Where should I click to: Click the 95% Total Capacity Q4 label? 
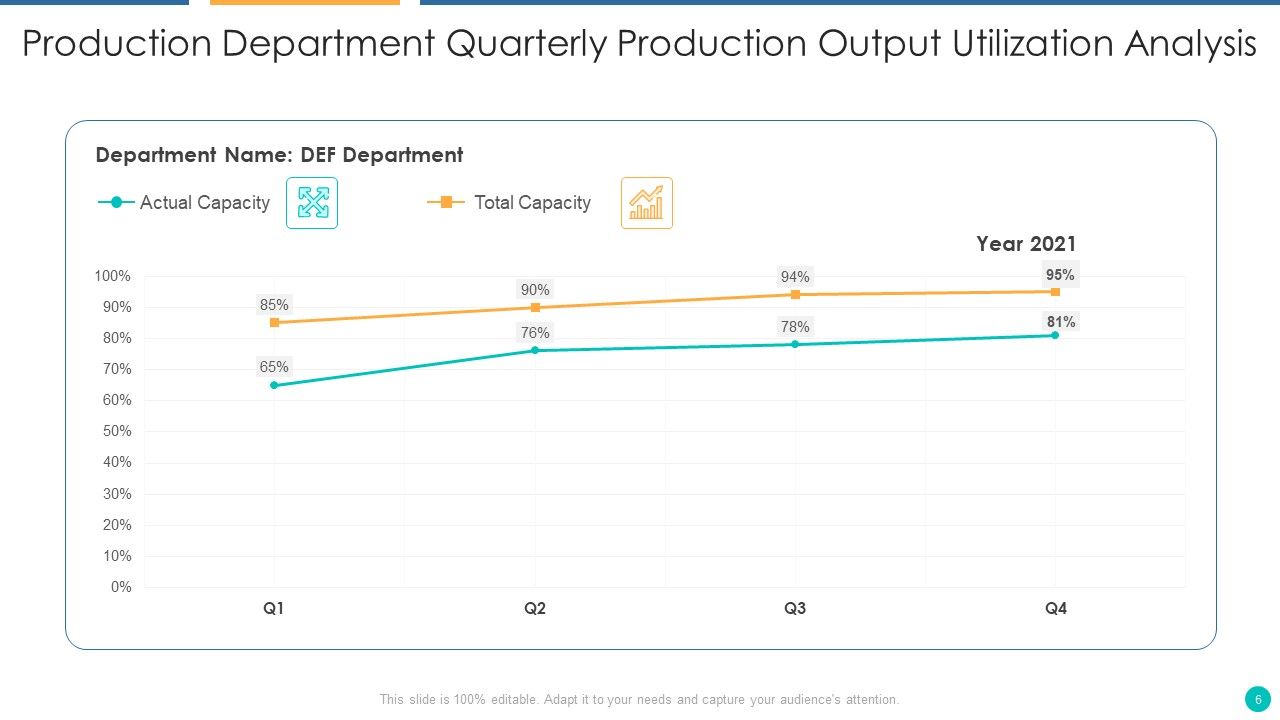(x=1060, y=275)
